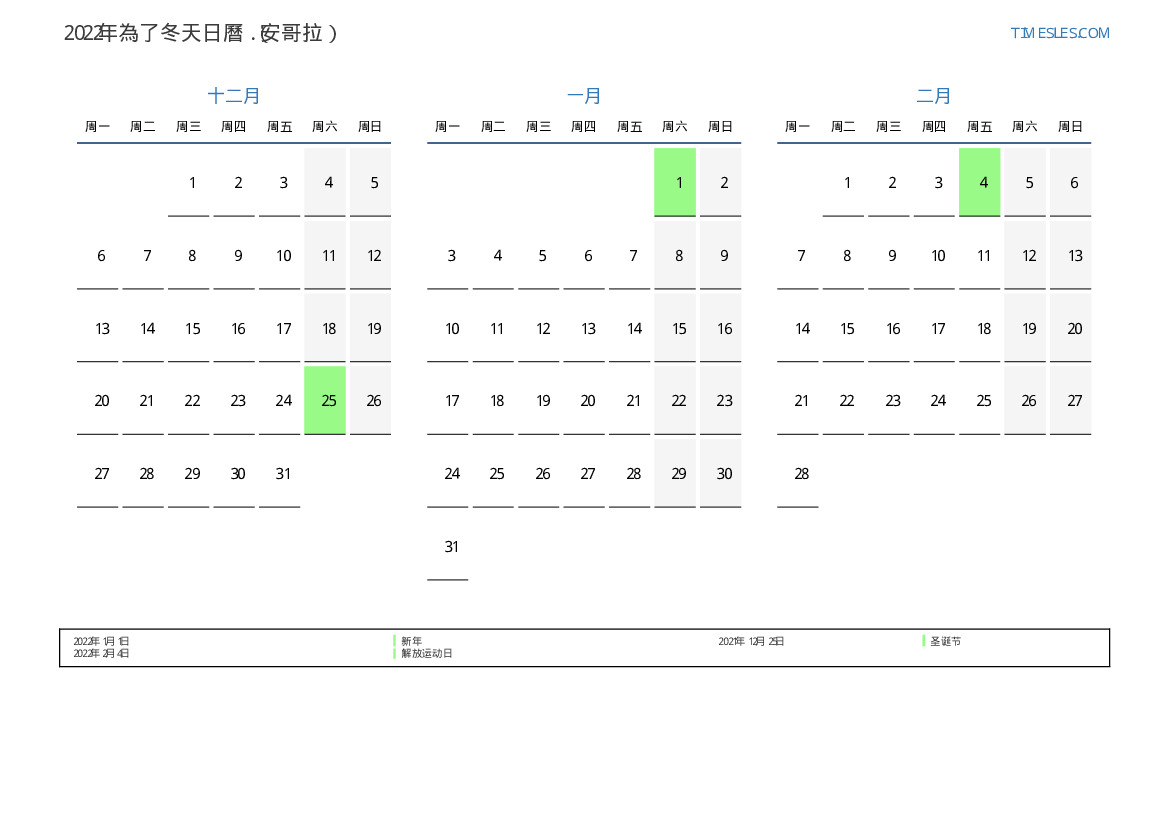Select February 20 date
Viewport: 1169px width, 827px height.
1071,328
